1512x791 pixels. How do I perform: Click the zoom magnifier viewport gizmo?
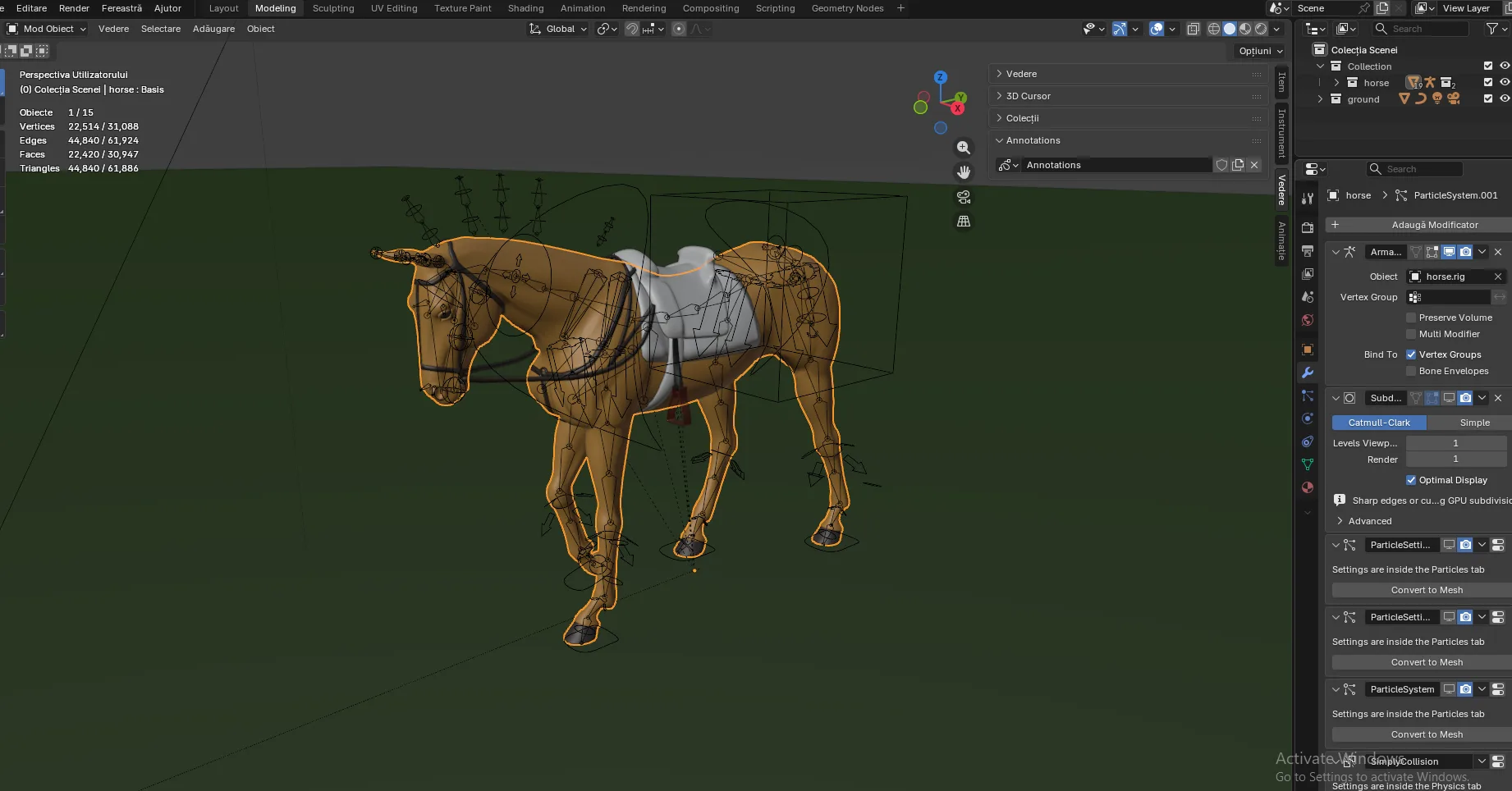pos(964,148)
